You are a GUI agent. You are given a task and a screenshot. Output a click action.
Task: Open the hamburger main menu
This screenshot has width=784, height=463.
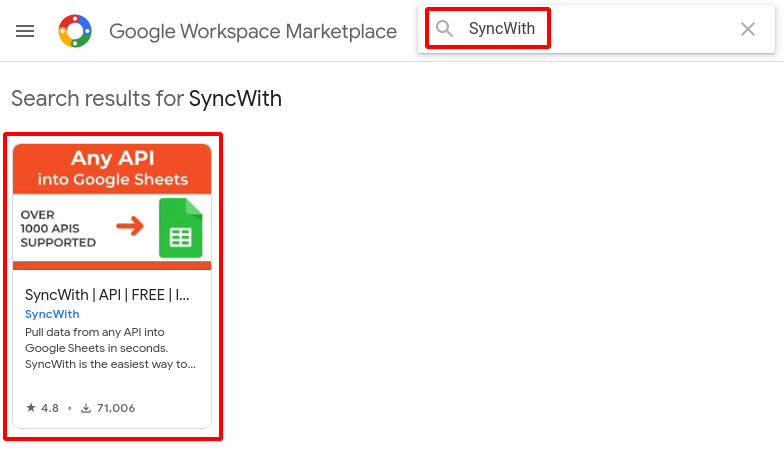pos(25,31)
